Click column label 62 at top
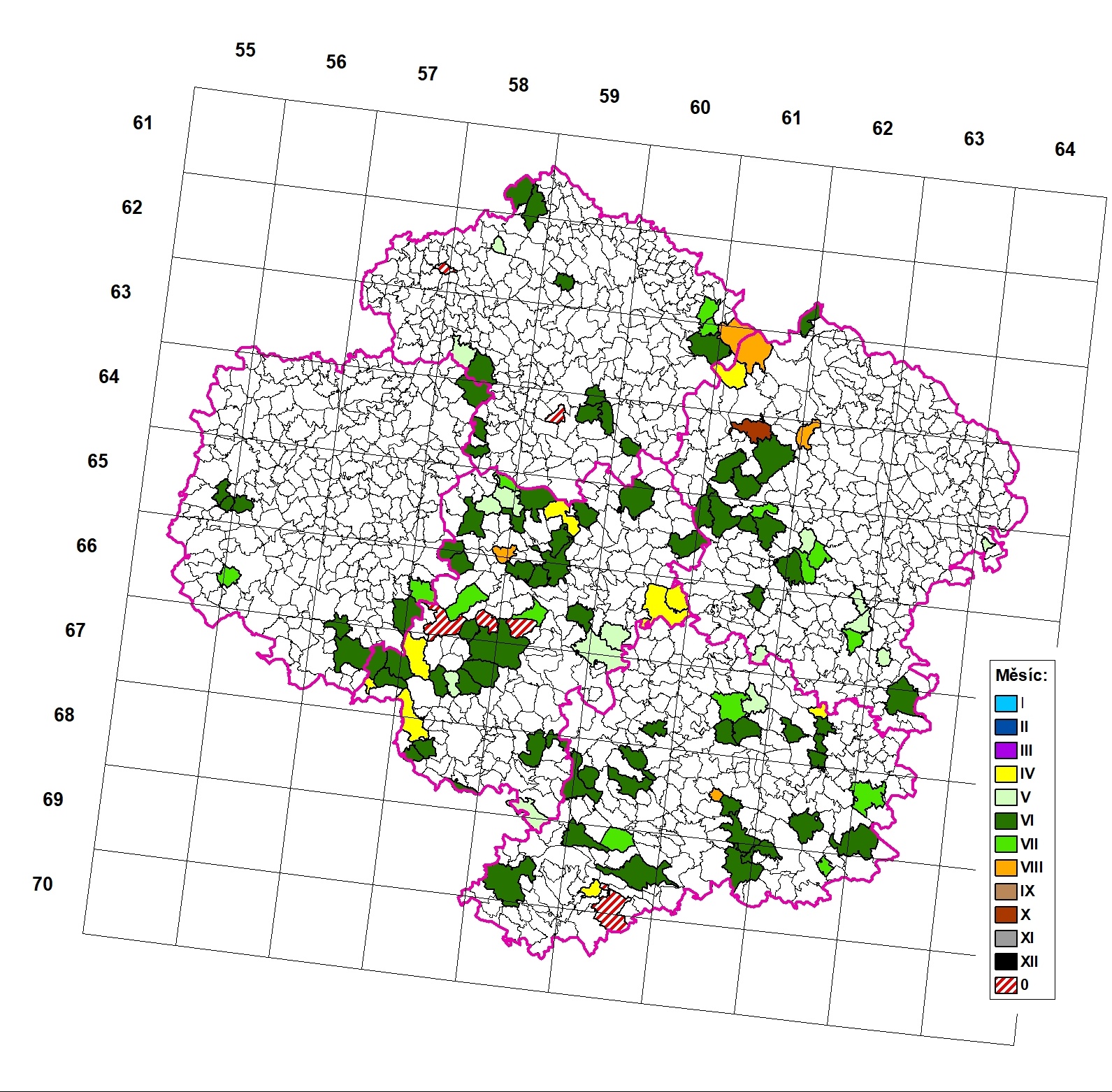The height and width of the screenshot is (1092, 1112). point(883,129)
